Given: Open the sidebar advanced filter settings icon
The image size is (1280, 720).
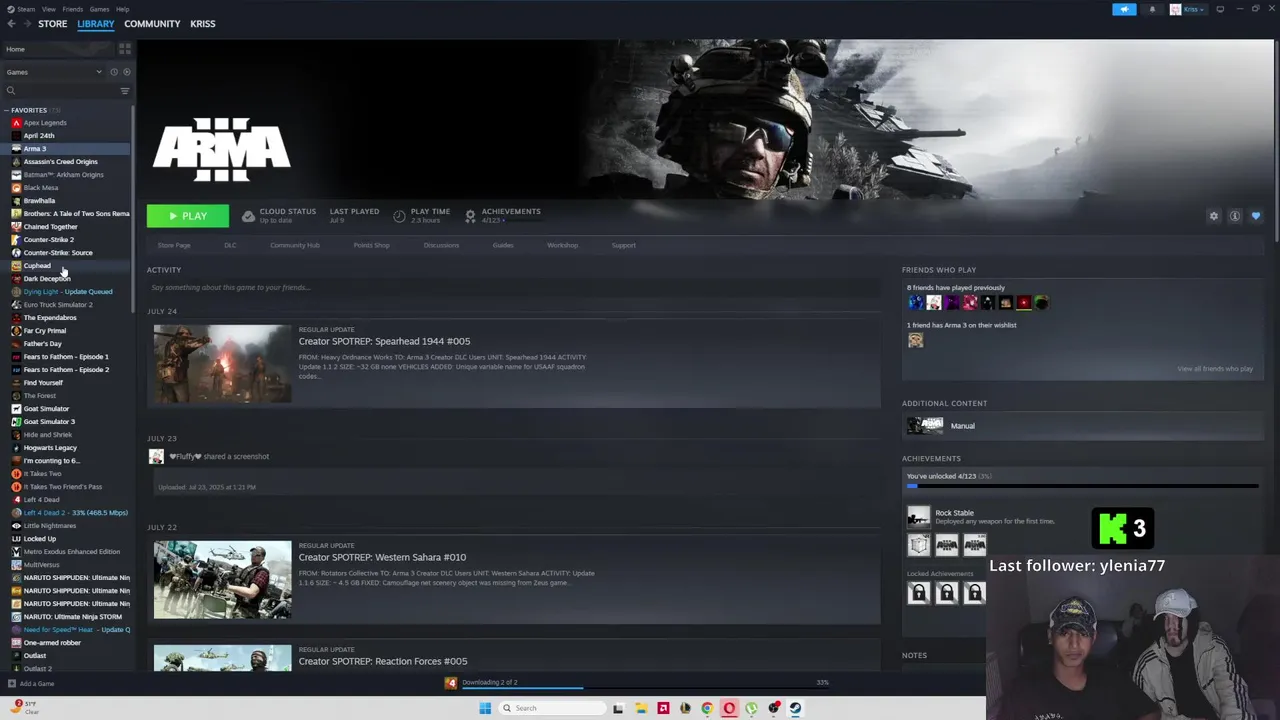Looking at the screenshot, I should pyautogui.click(x=125, y=91).
